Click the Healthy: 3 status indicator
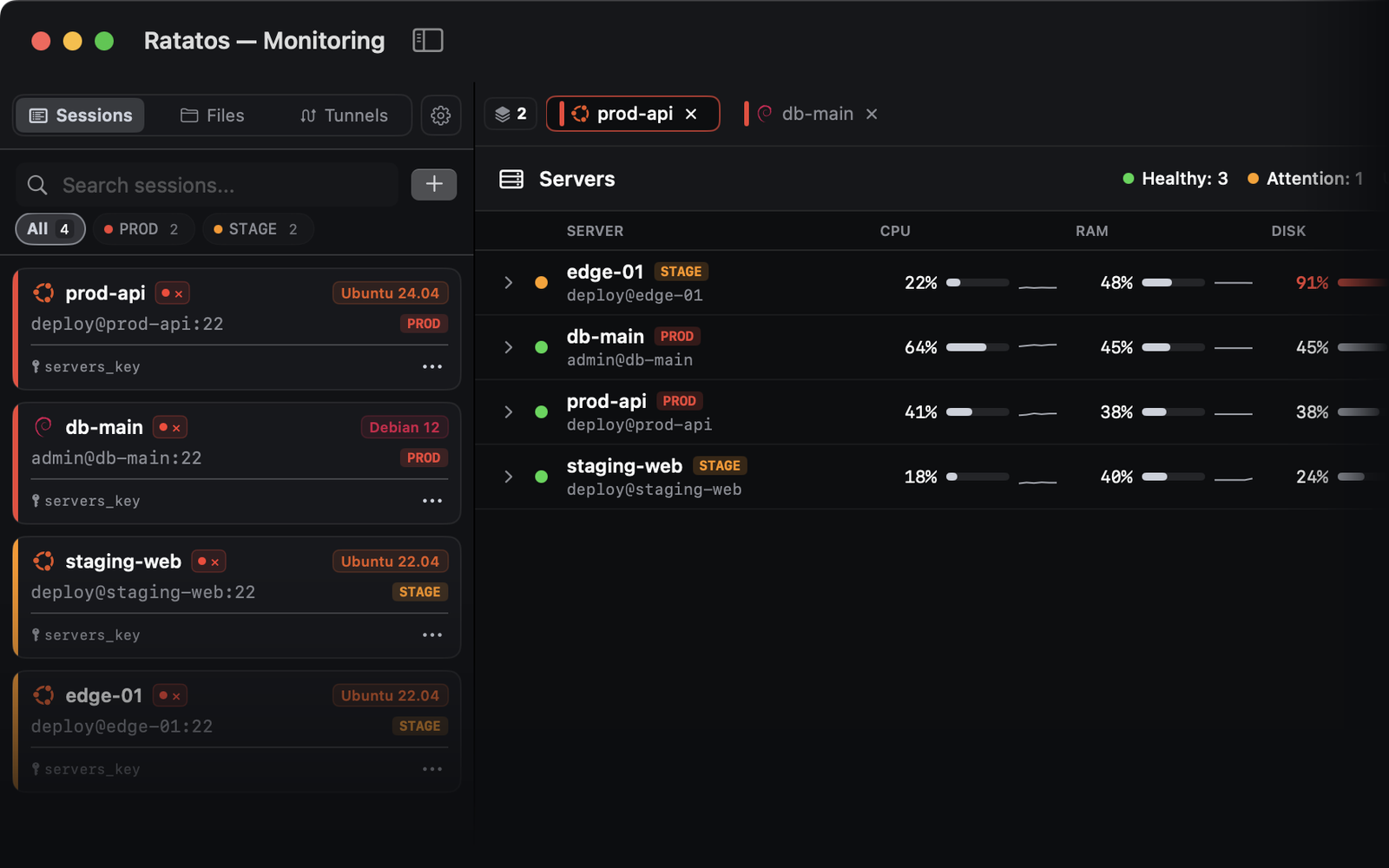Image resolution: width=1389 pixels, height=868 pixels. [1175, 179]
